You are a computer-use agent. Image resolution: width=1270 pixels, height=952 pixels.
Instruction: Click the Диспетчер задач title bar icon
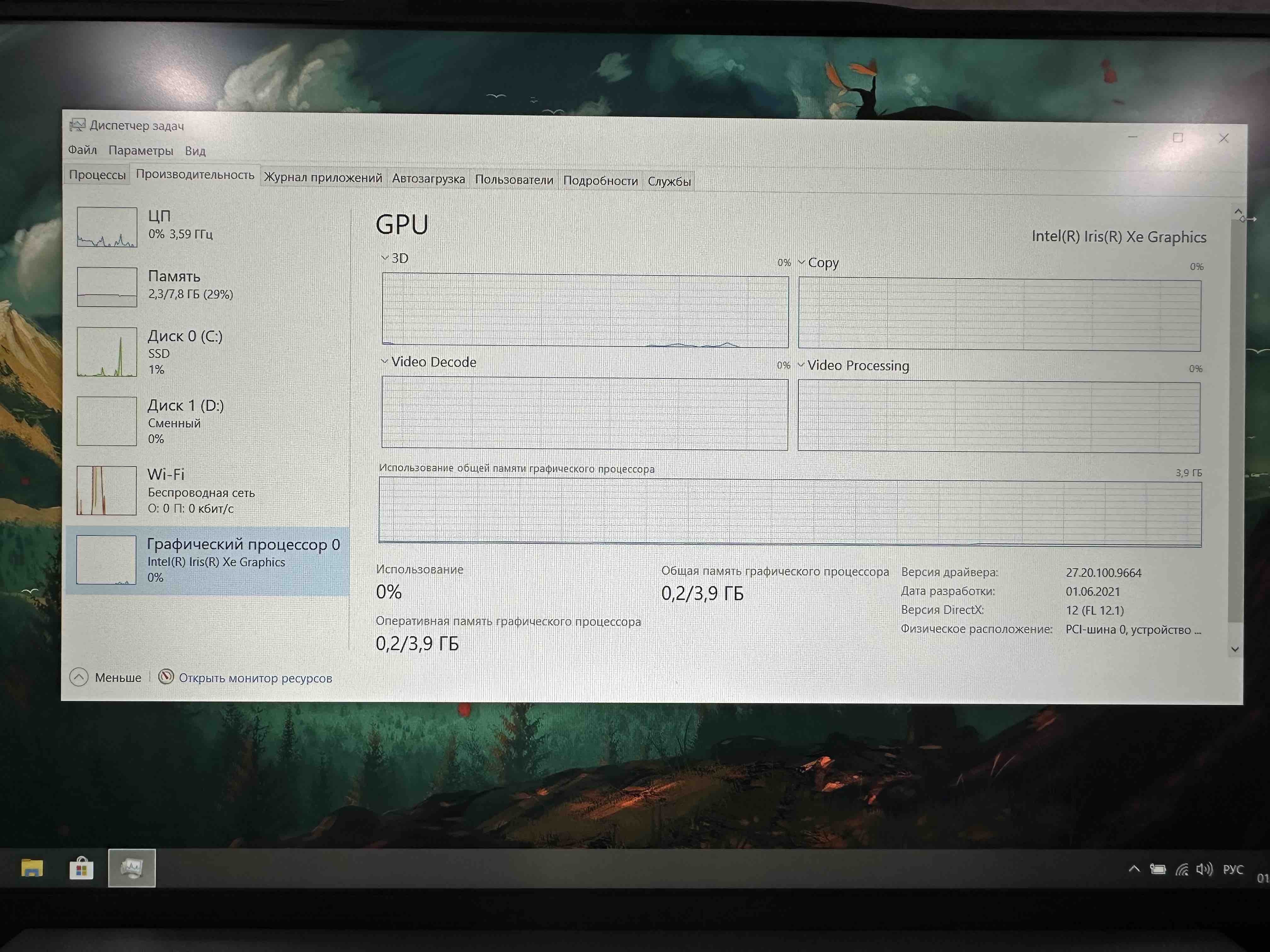point(77,125)
